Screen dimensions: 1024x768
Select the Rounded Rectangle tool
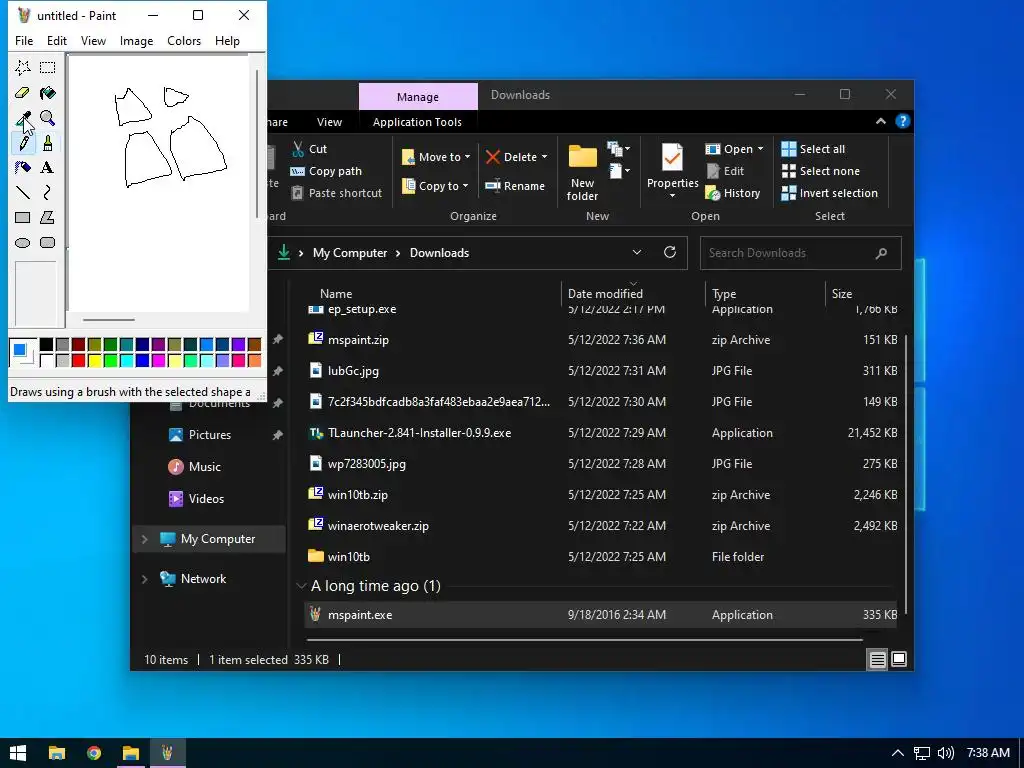[x=48, y=242]
